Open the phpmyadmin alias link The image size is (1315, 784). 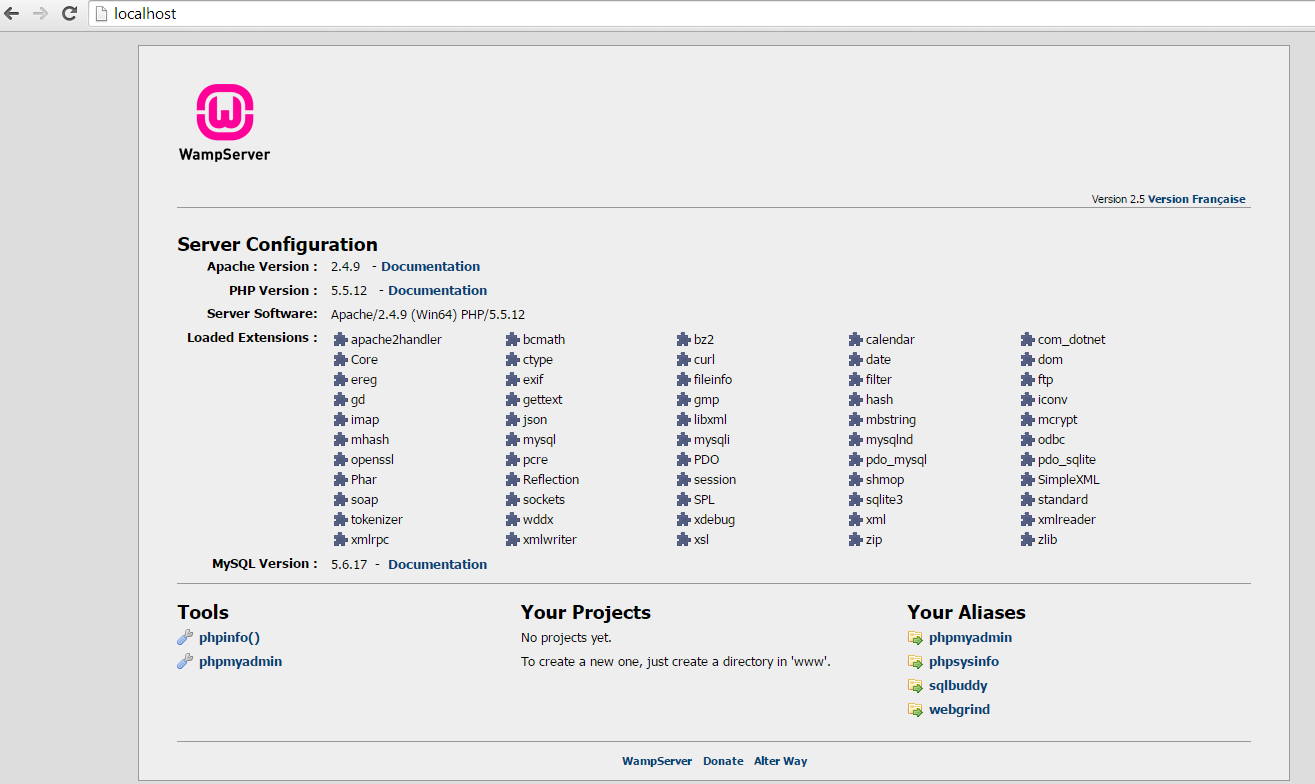[970, 638]
